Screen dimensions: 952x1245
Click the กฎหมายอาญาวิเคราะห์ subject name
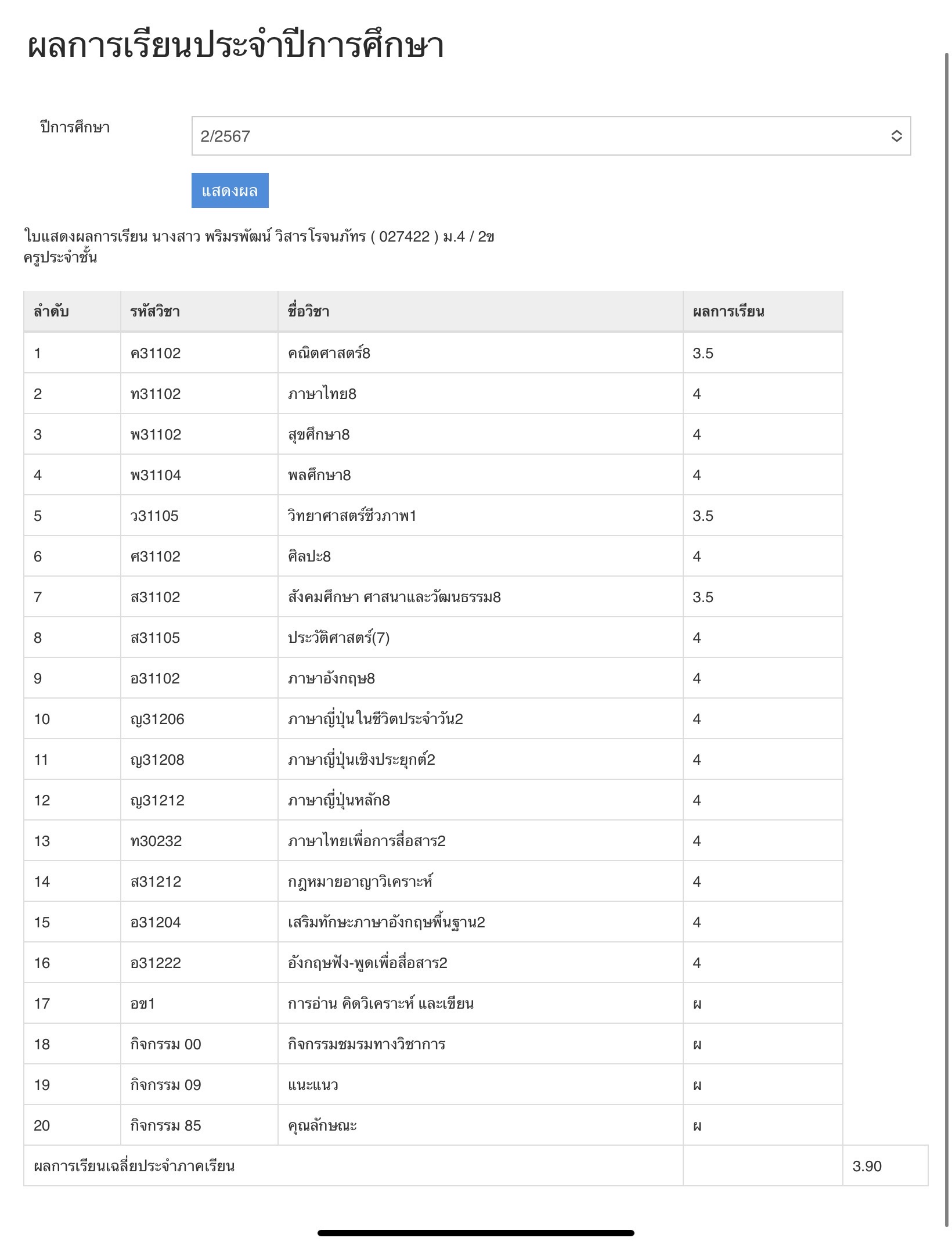360,881
